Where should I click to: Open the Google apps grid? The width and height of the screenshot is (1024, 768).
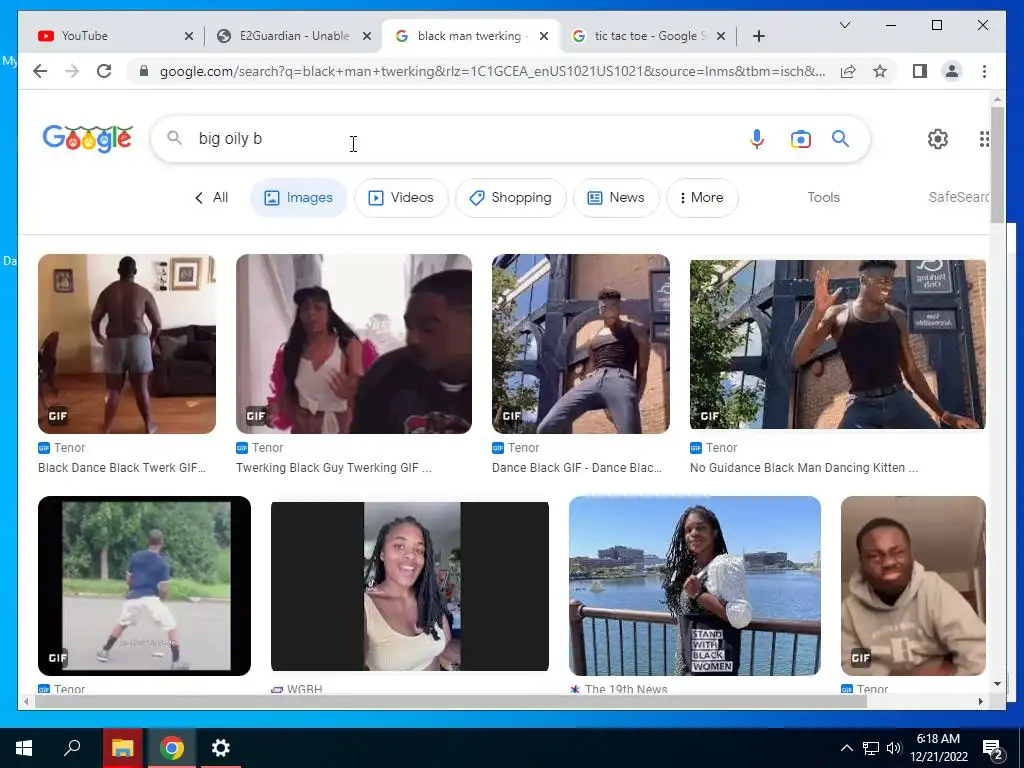[984, 138]
